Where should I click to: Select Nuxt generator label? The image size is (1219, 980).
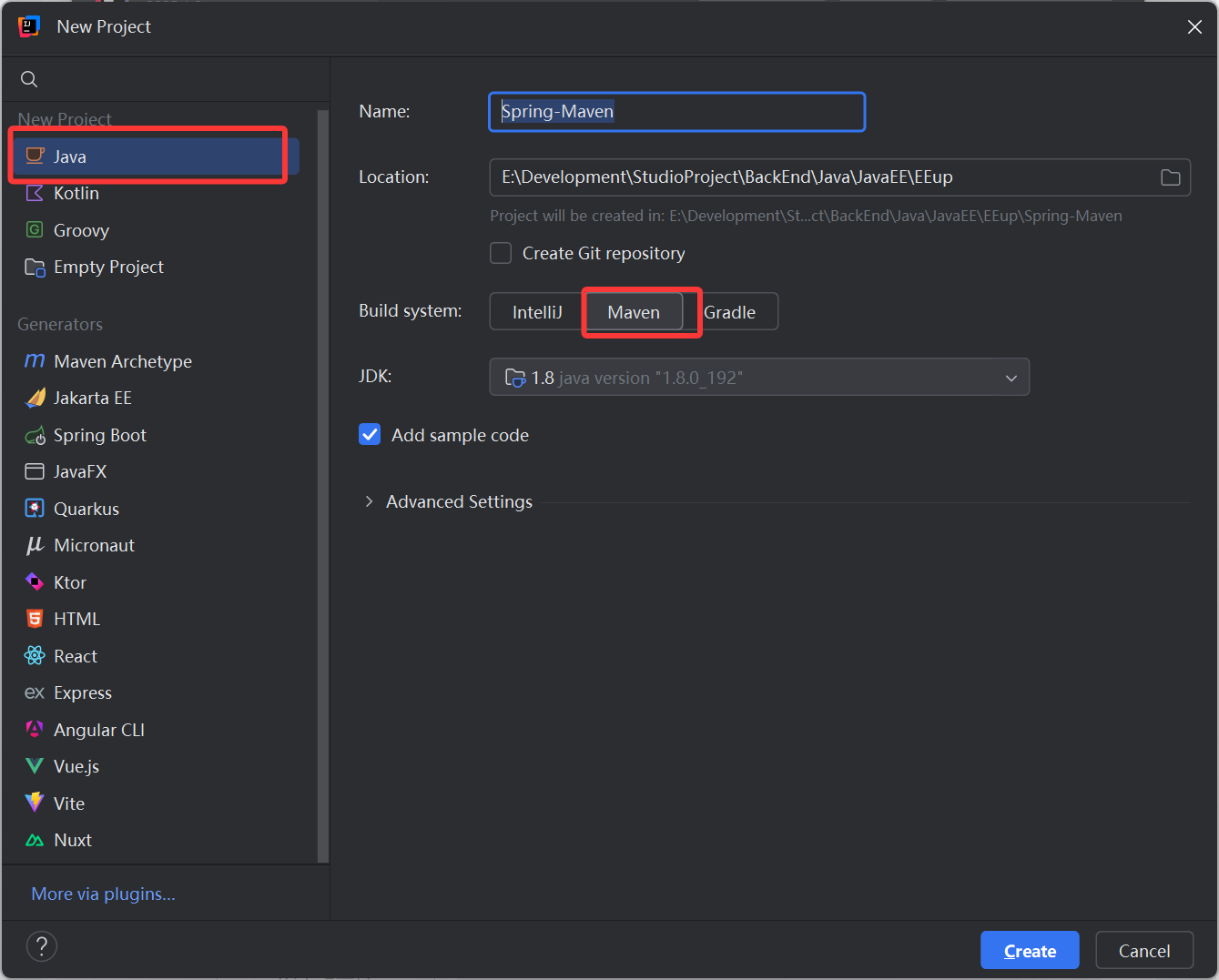pos(73,840)
